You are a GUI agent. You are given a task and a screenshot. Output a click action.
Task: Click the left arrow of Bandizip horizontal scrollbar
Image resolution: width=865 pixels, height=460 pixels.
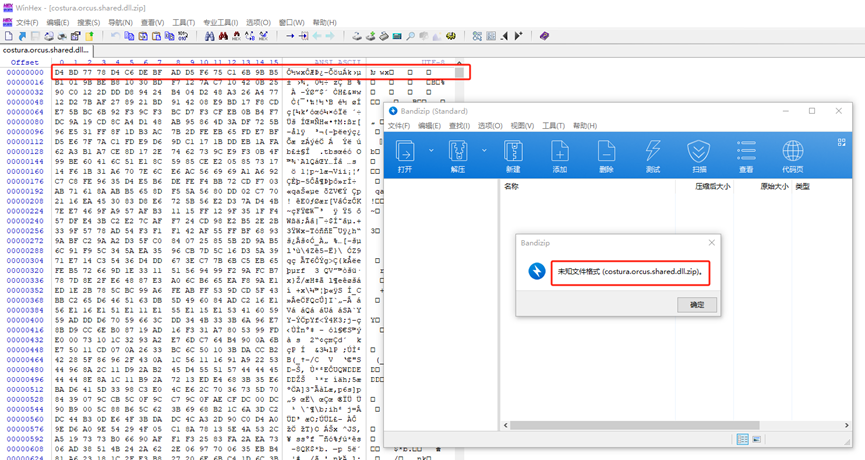505,425
